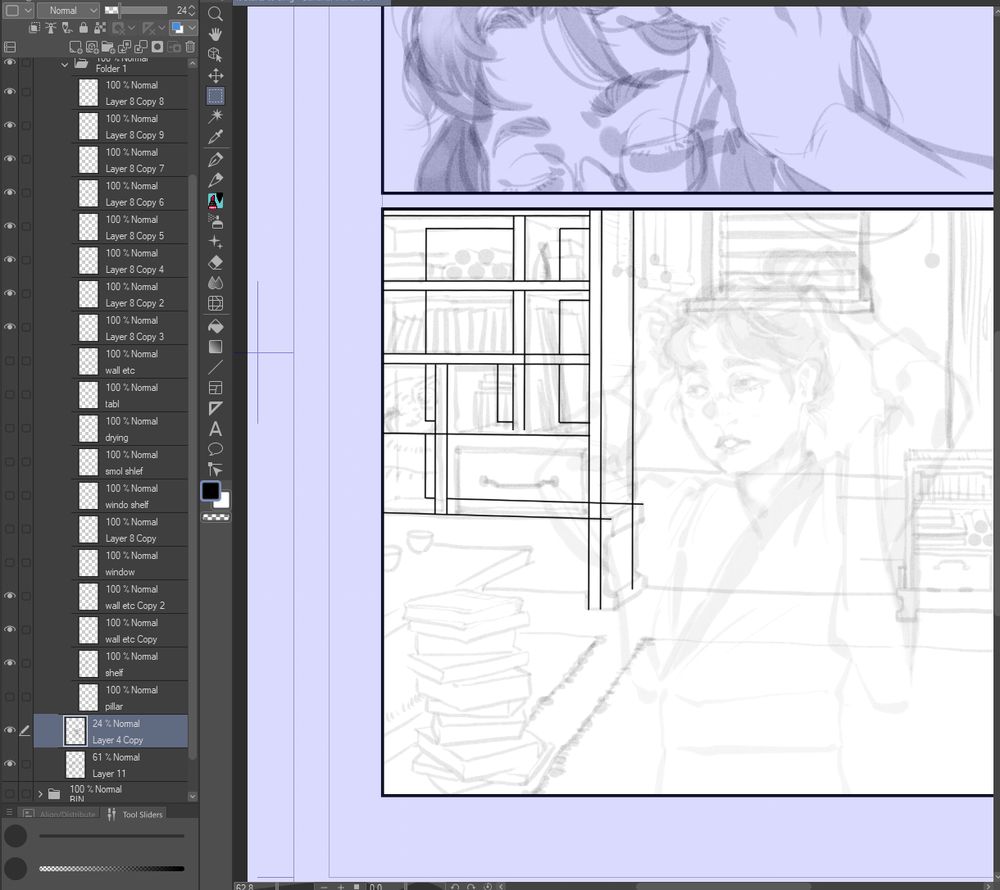Click the Delete layer trash icon

coord(190,47)
